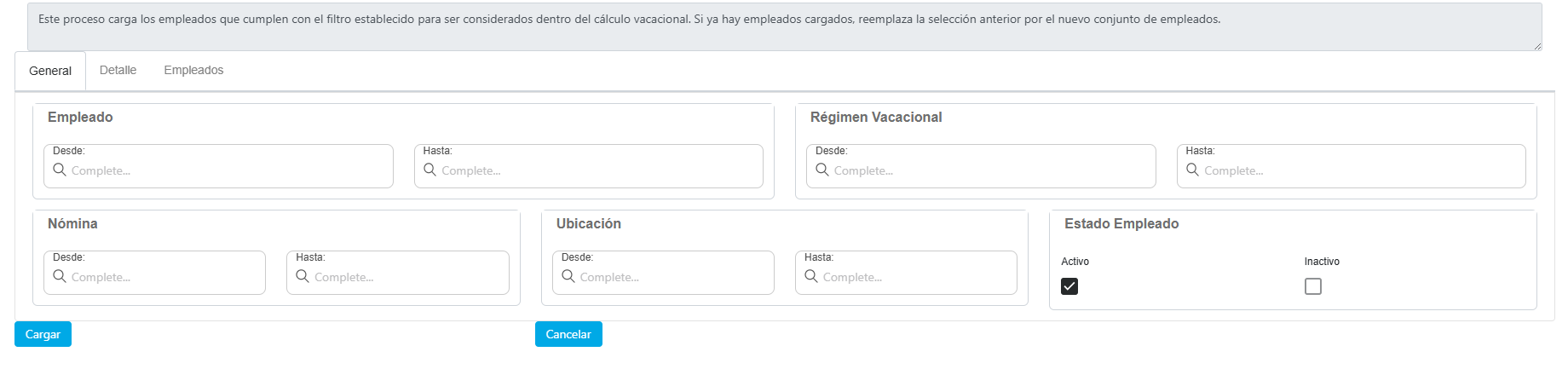
Task: Click the search icon in Nómina Desde
Action: 60,277
